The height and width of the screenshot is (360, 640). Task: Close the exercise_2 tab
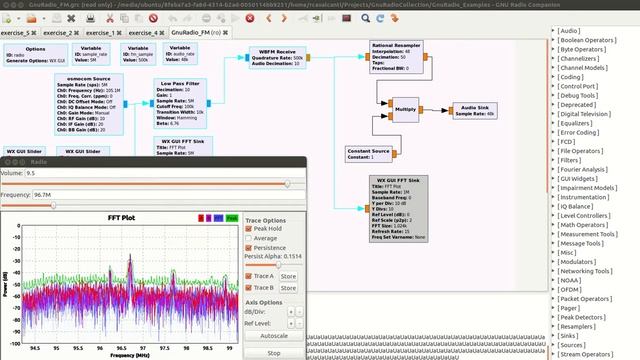click(x=76, y=33)
